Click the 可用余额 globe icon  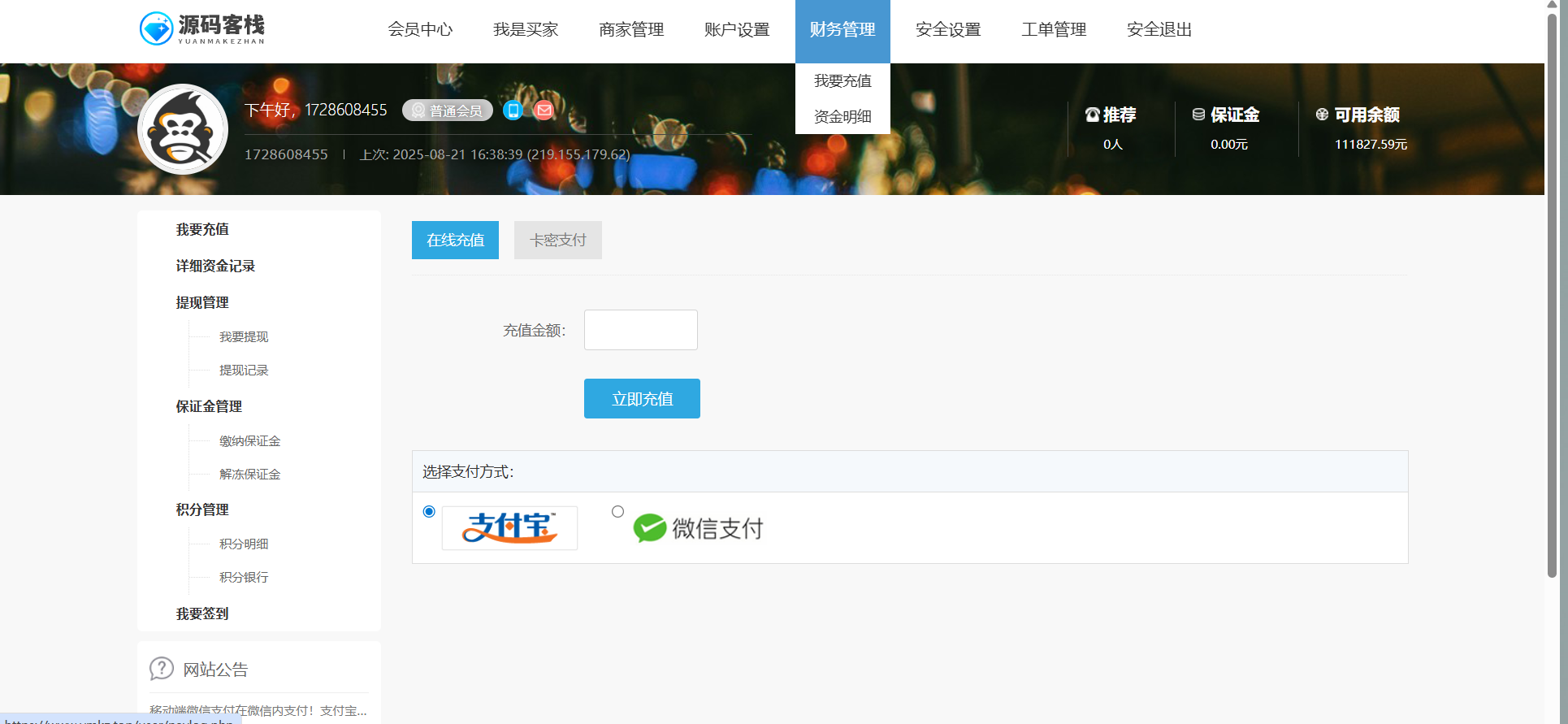(x=1323, y=115)
